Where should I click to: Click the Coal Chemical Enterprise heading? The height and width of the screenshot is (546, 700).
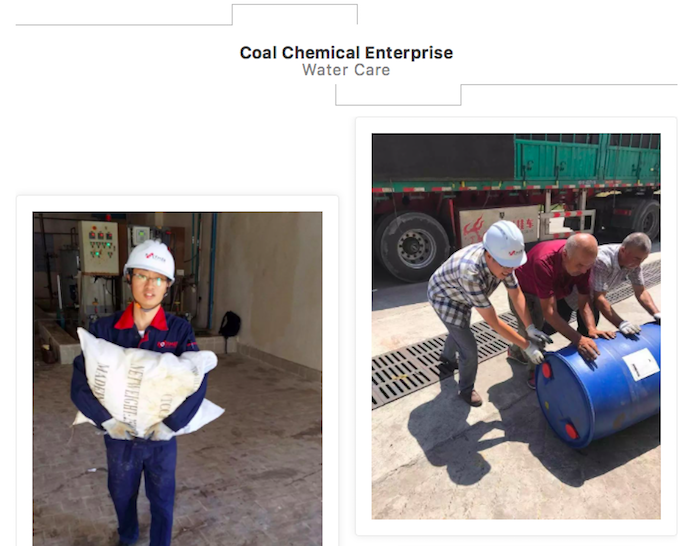tap(346, 53)
